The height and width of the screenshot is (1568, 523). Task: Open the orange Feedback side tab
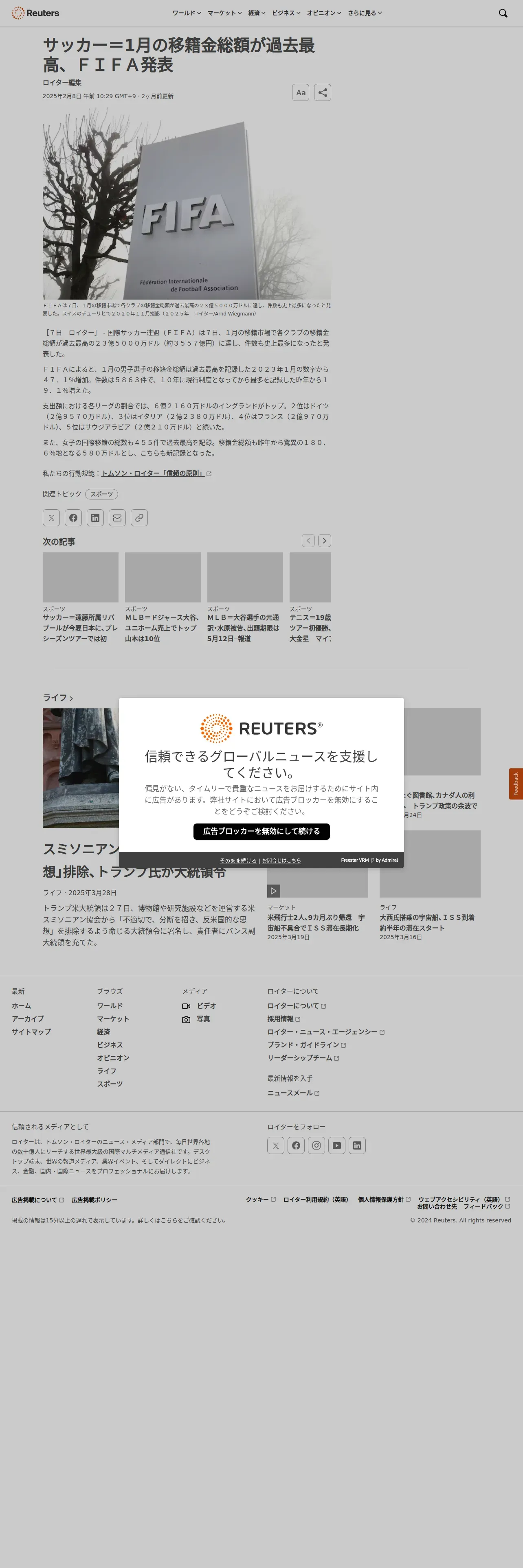point(516,784)
